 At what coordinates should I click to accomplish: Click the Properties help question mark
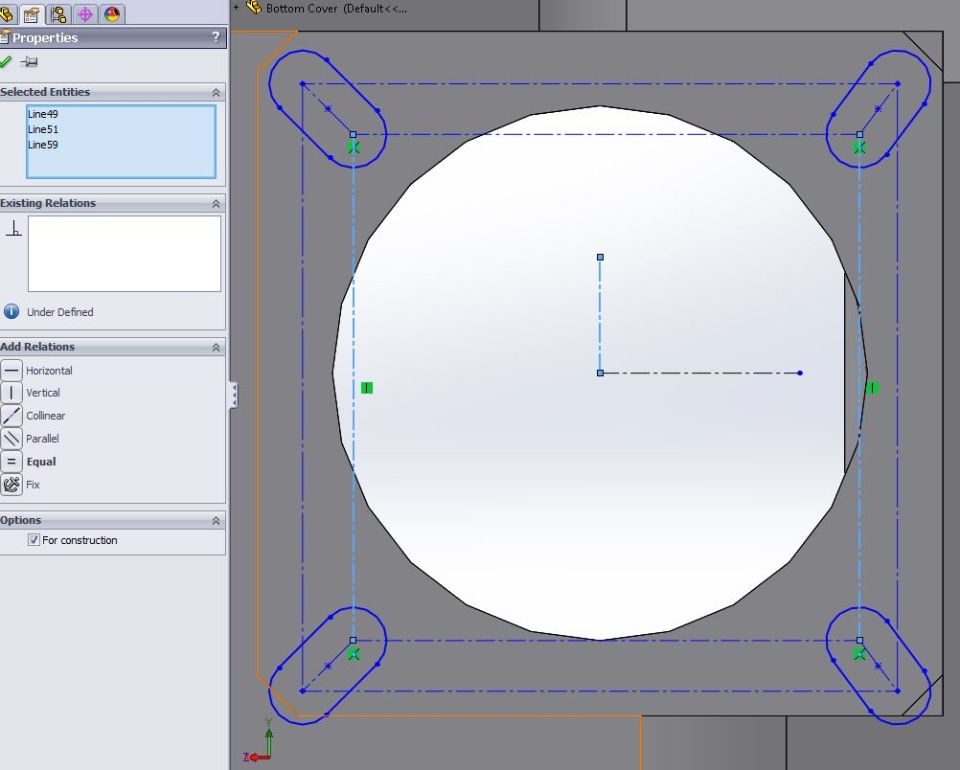coord(216,37)
